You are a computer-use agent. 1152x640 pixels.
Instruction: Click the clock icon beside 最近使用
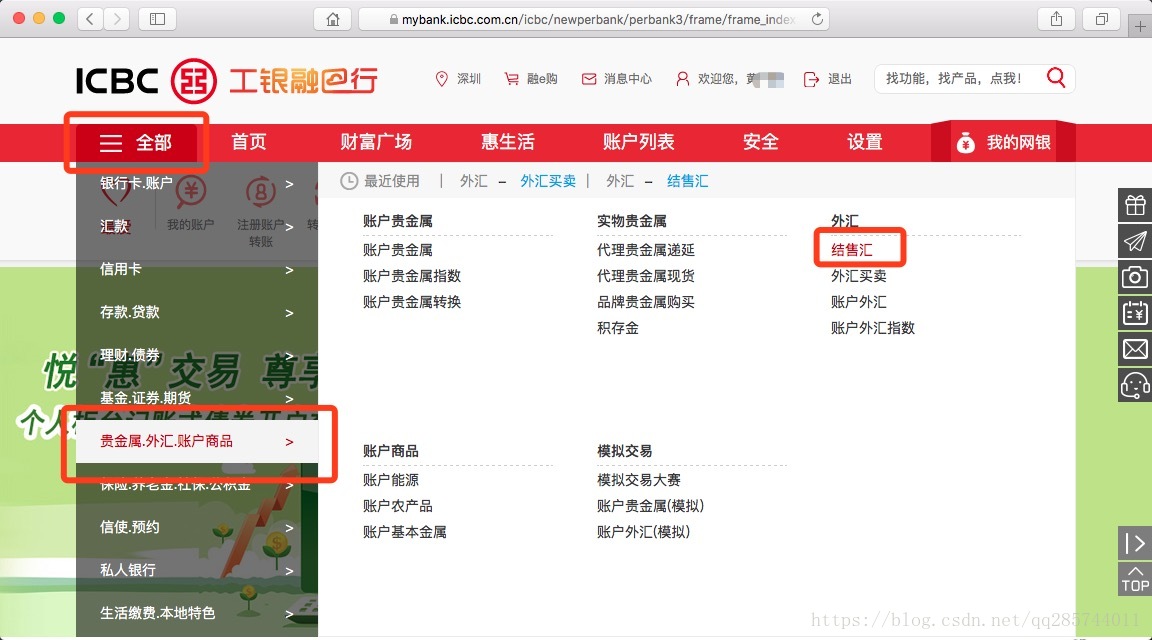pos(349,181)
